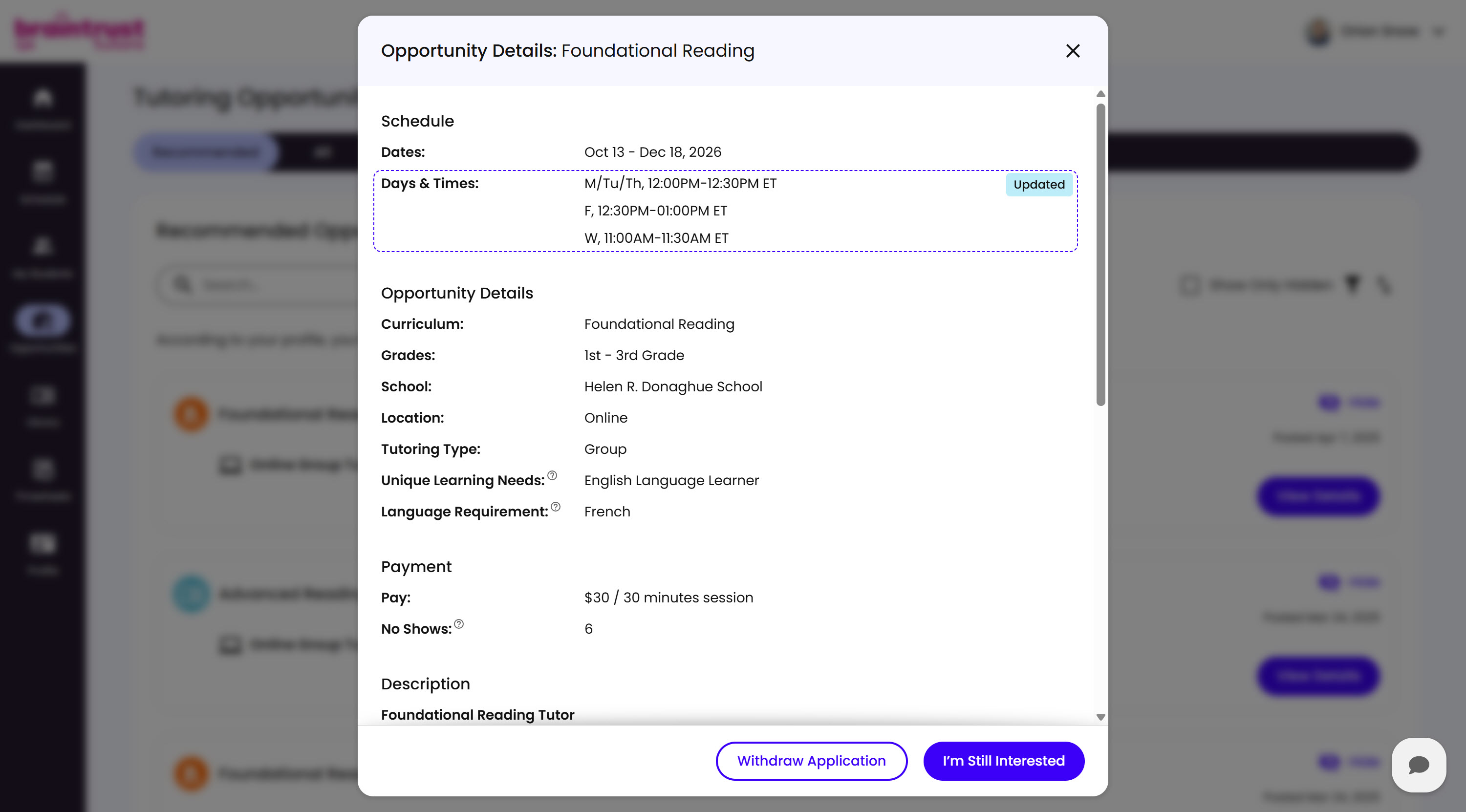This screenshot has width=1466, height=812.
Task: Click the Online location value
Action: point(605,418)
